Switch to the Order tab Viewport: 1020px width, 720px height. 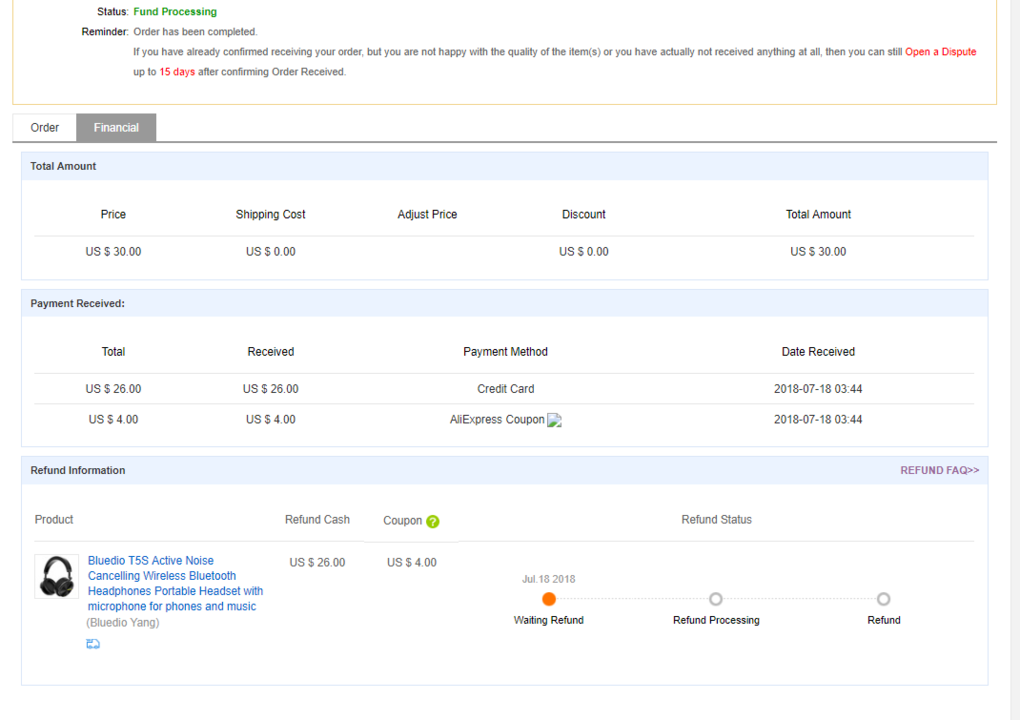coord(45,128)
